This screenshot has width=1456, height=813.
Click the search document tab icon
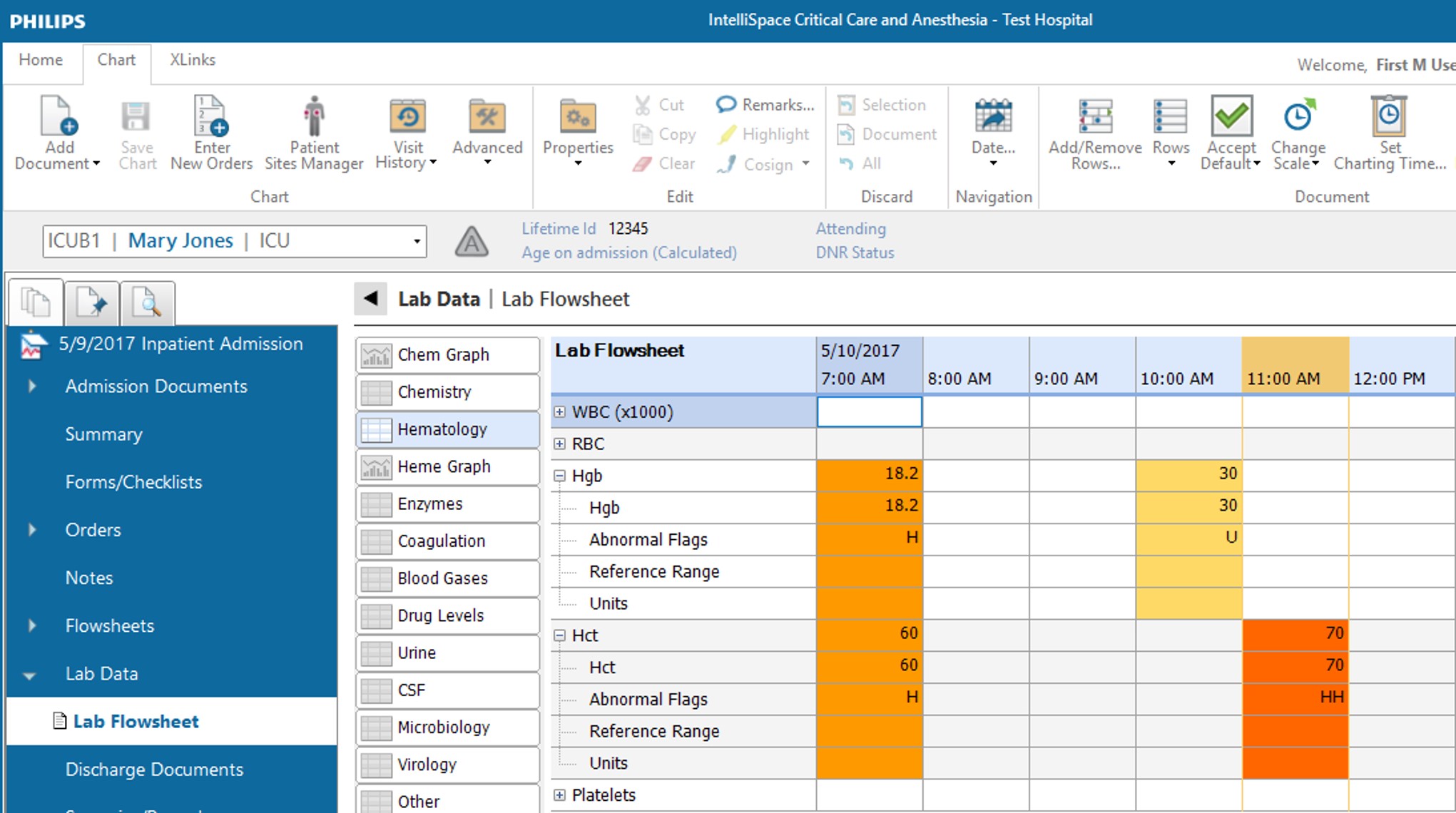click(148, 302)
